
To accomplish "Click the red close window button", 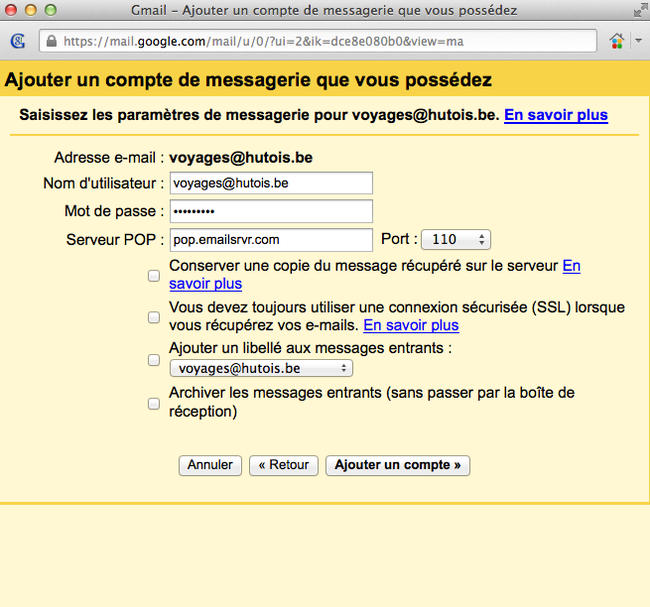I will coord(11,10).
